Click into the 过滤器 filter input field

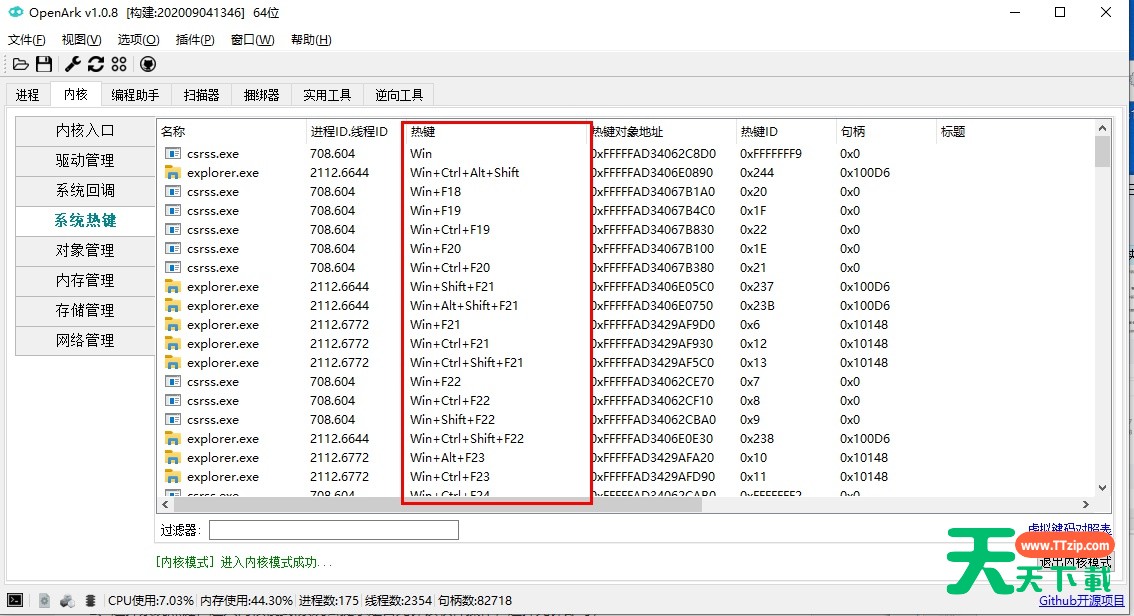click(333, 530)
